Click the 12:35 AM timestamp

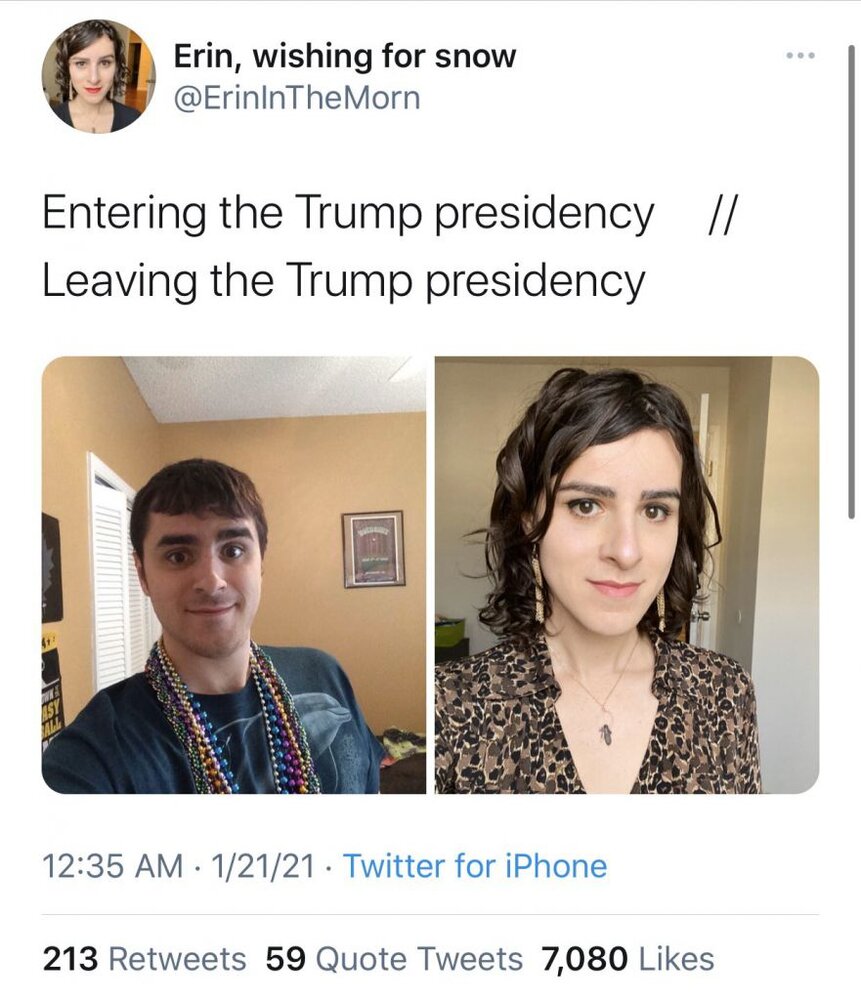coord(113,866)
